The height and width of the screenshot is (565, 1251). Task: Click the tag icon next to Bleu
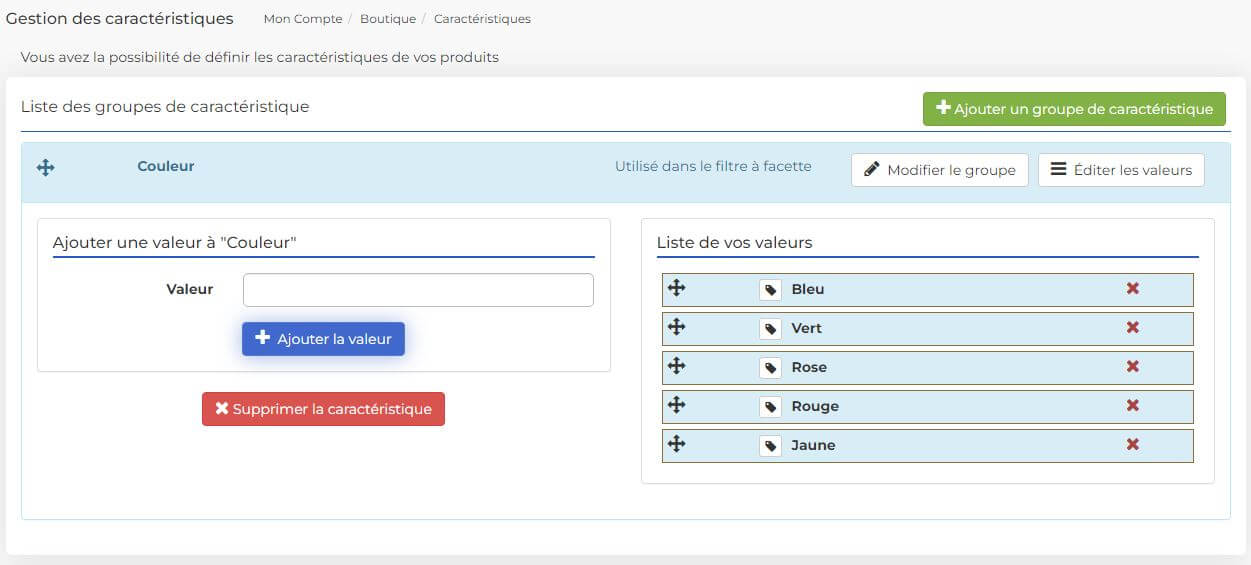coord(770,290)
